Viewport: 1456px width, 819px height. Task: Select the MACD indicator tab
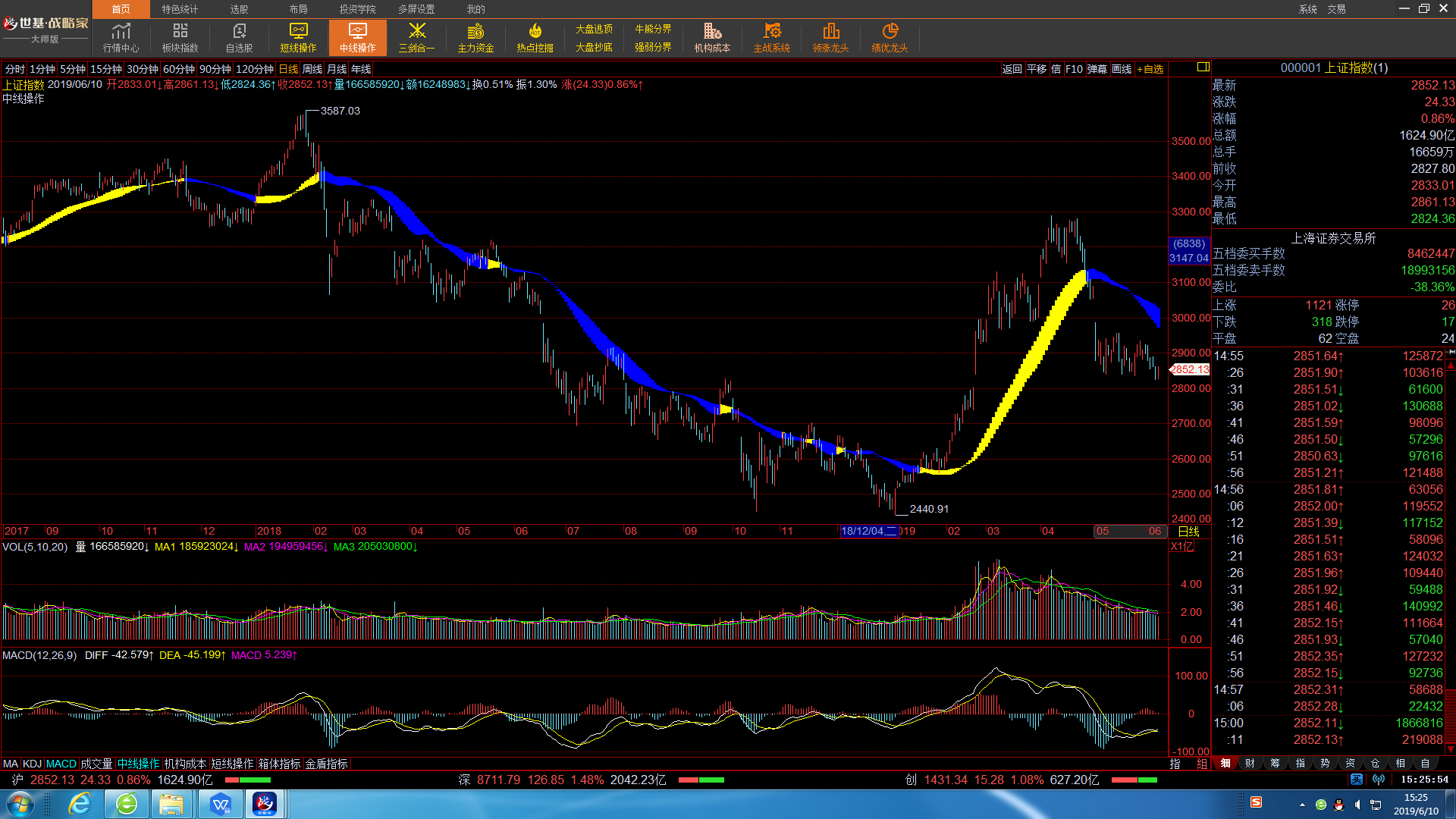(61, 764)
